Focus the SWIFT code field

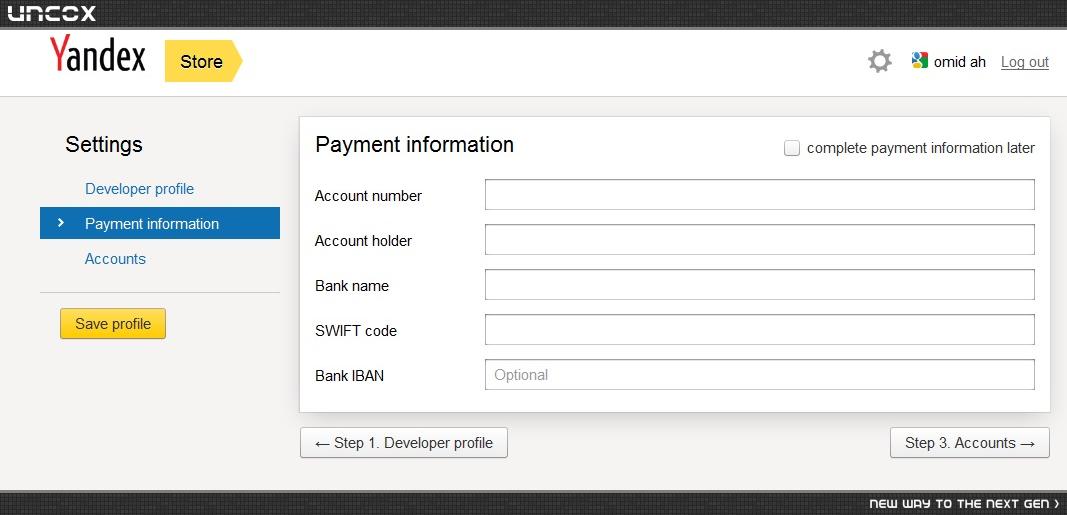[x=759, y=329]
